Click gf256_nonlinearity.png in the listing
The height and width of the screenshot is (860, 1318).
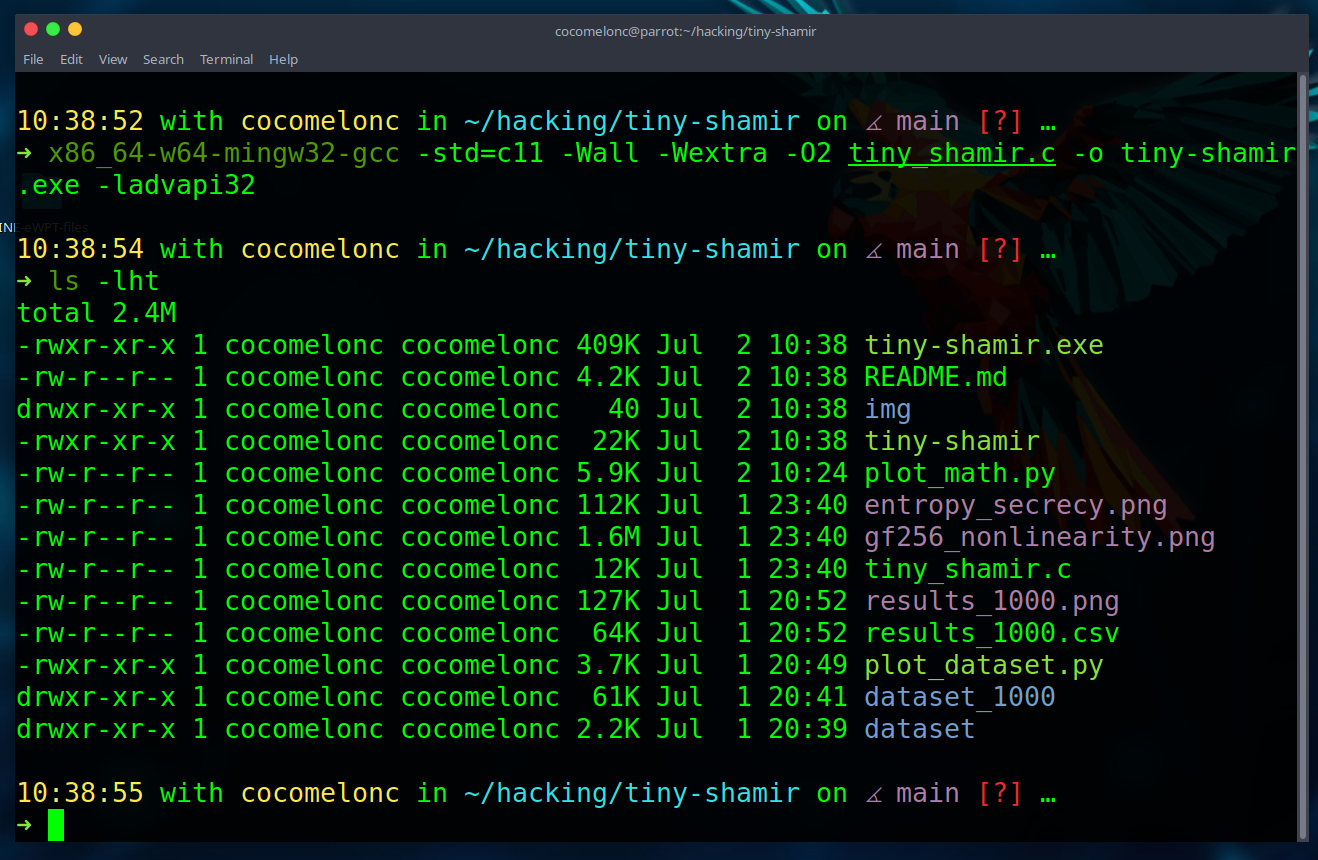click(x=1040, y=537)
